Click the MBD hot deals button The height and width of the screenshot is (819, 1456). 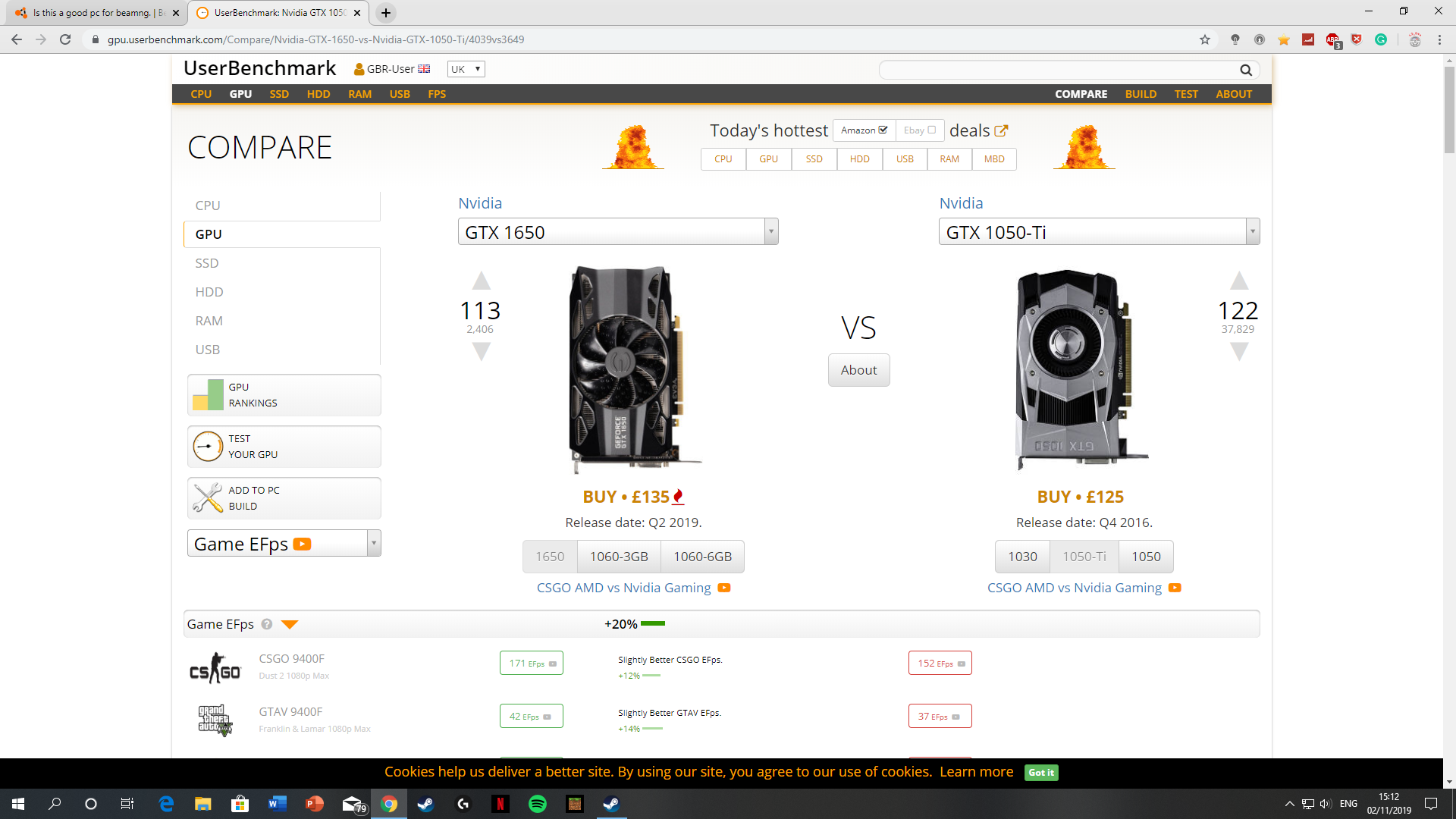click(993, 159)
